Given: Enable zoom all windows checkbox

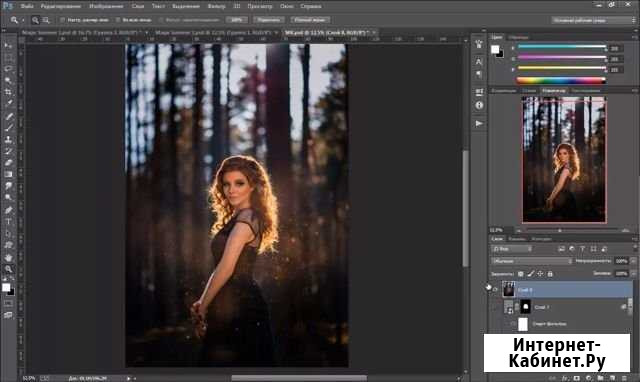Looking at the screenshot, I should [x=118, y=20].
